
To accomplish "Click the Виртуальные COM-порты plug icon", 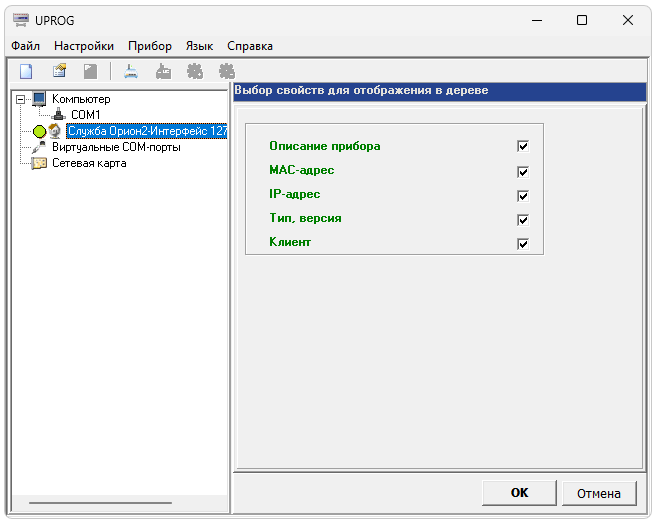I will [x=39, y=147].
